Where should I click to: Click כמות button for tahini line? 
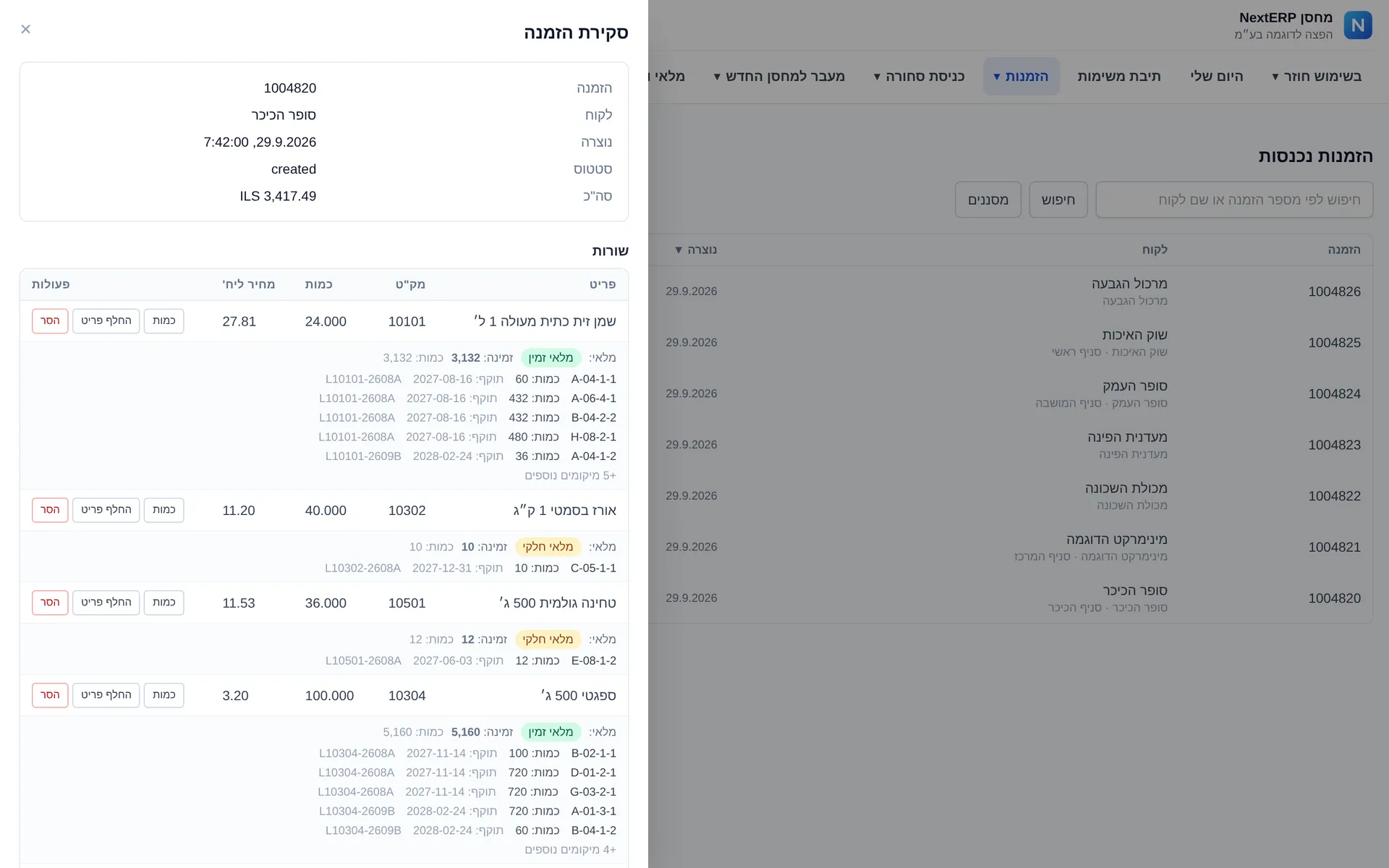click(x=164, y=603)
